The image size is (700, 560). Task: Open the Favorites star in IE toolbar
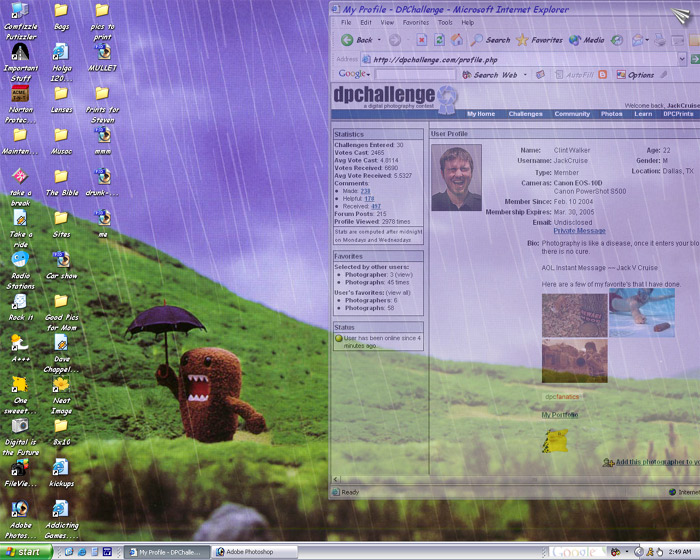coord(539,40)
